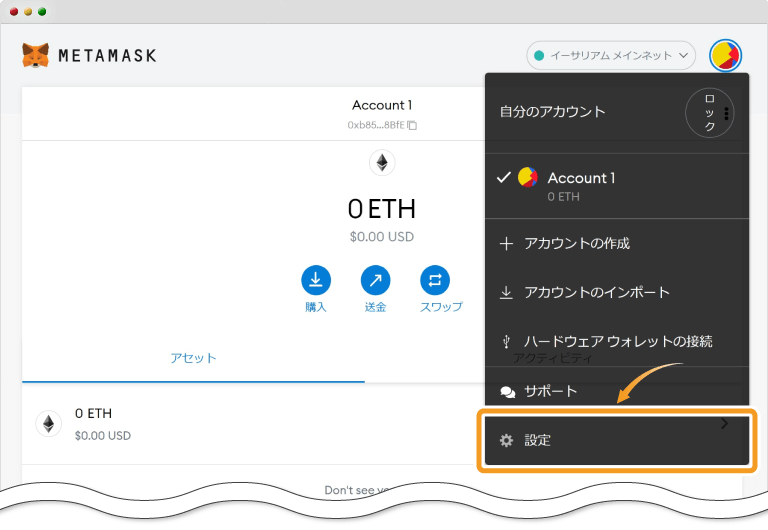Select Account 1 in the account menu

[617, 186]
